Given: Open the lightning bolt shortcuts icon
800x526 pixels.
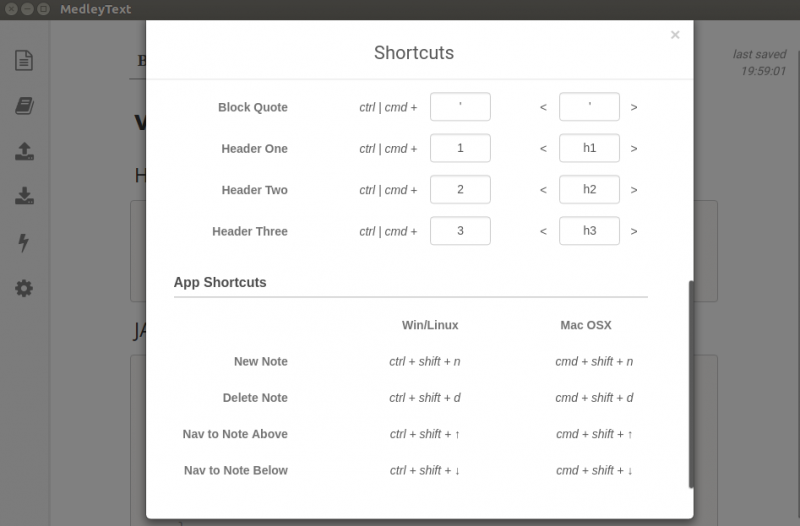Looking at the screenshot, I should coord(24,243).
